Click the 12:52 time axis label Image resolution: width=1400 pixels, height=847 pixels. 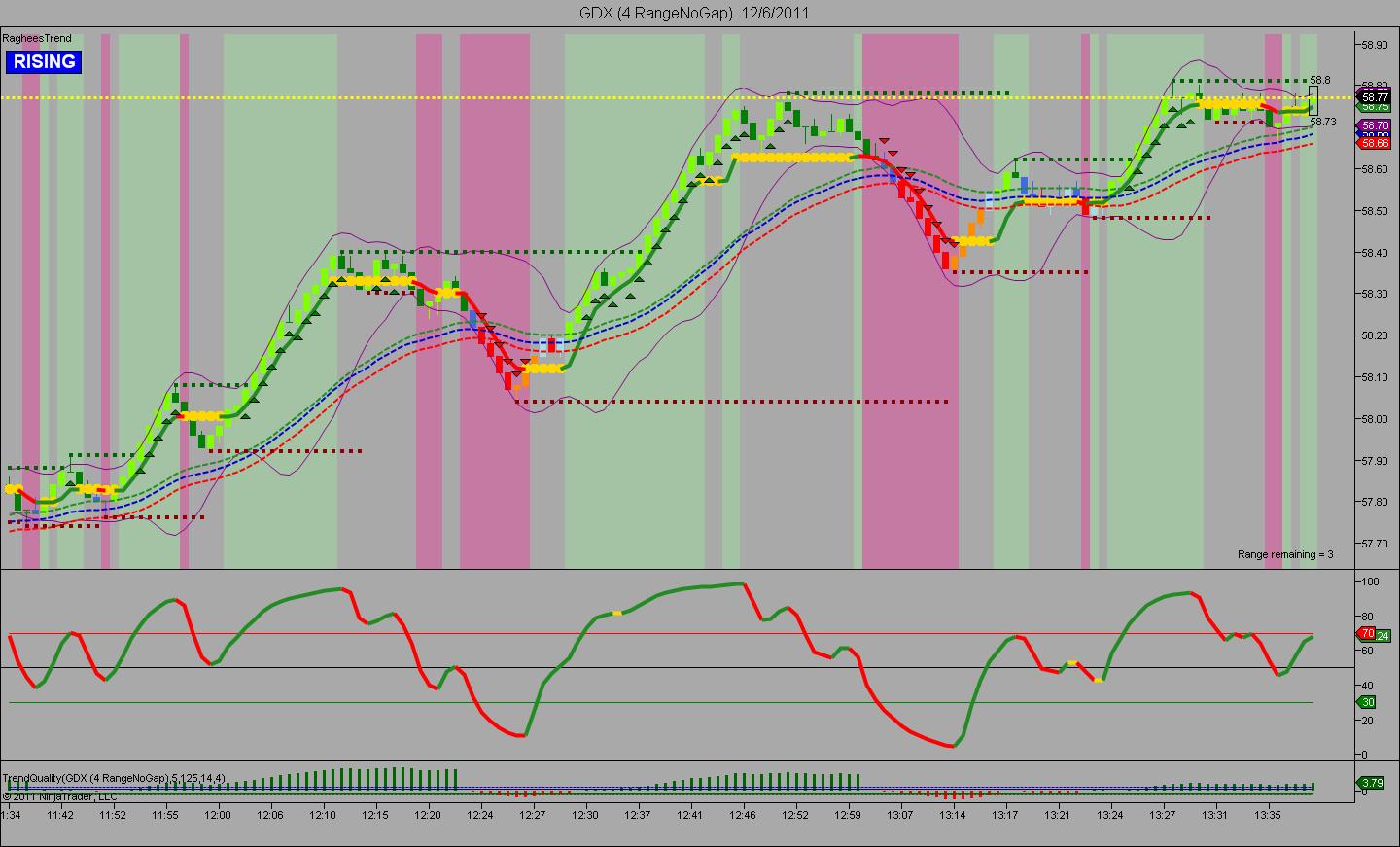(795, 815)
